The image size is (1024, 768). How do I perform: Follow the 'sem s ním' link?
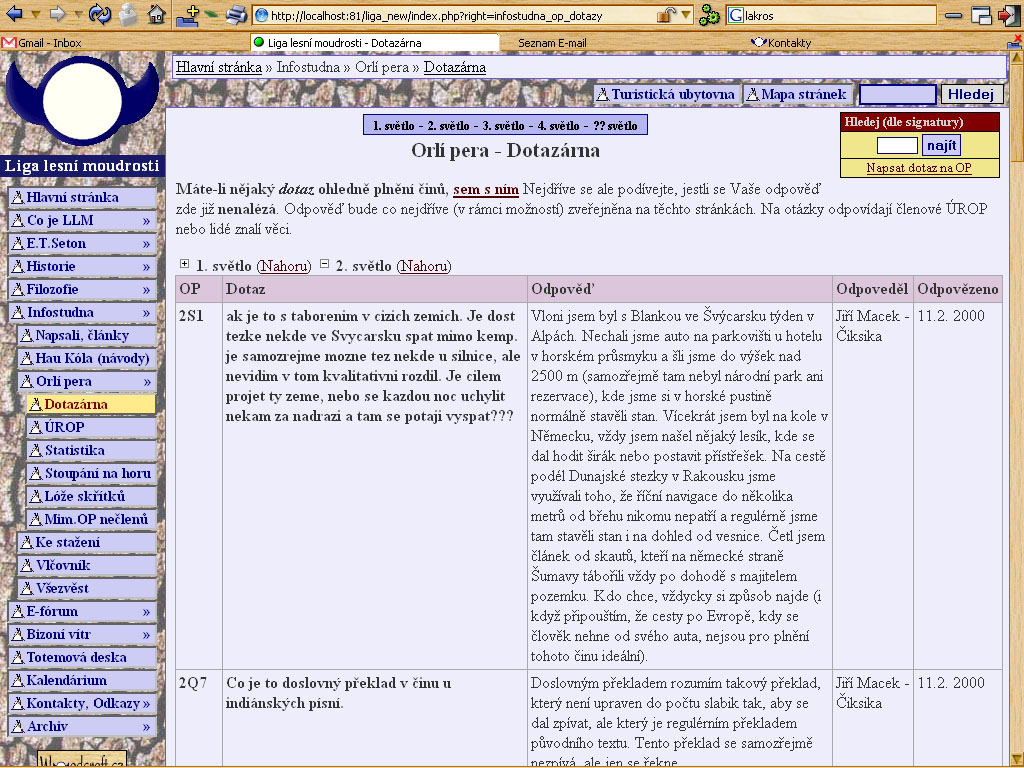[x=486, y=190]
